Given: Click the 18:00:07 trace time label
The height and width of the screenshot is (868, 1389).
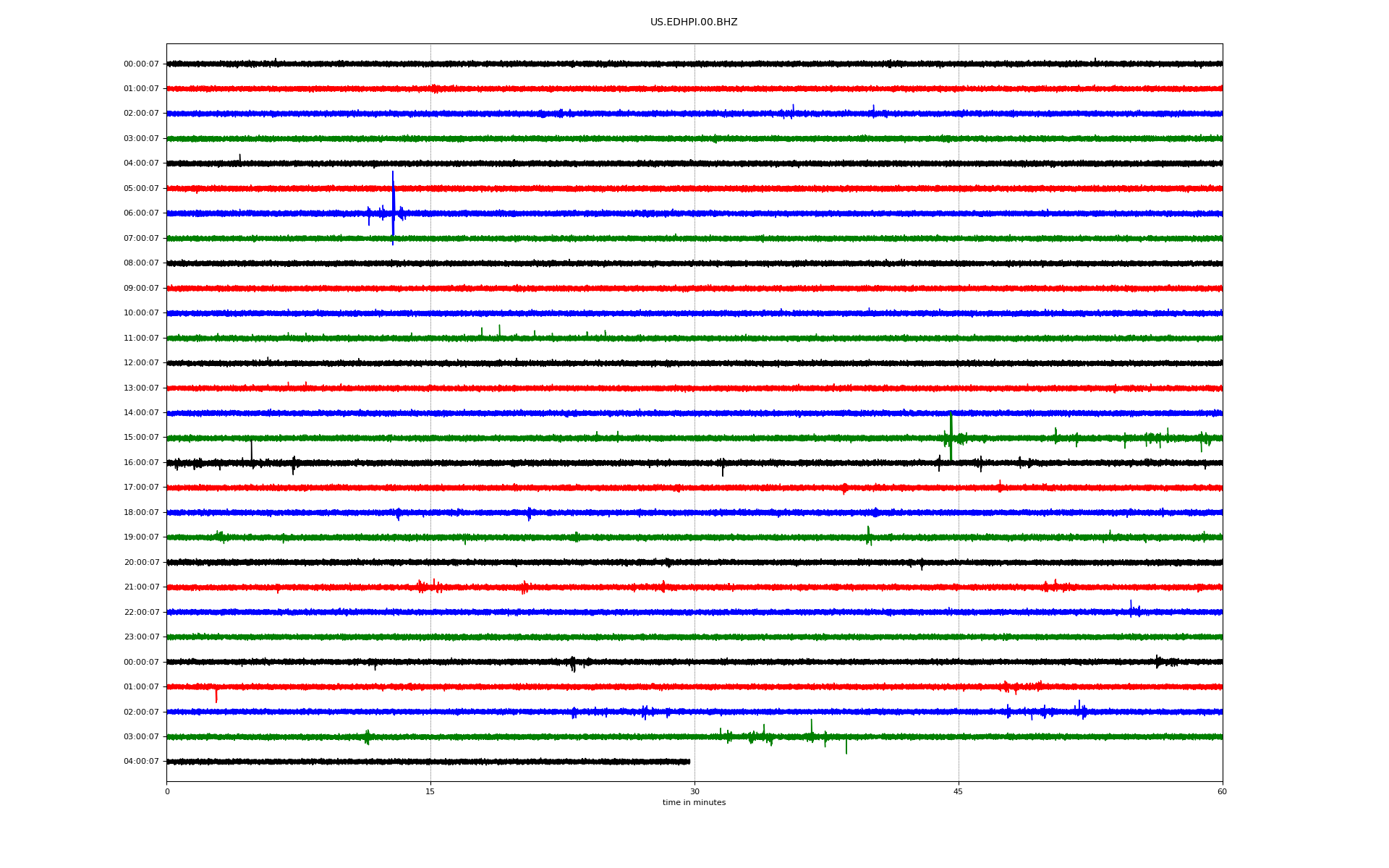Looking at the screenshot, I should [x=141, y=513].
